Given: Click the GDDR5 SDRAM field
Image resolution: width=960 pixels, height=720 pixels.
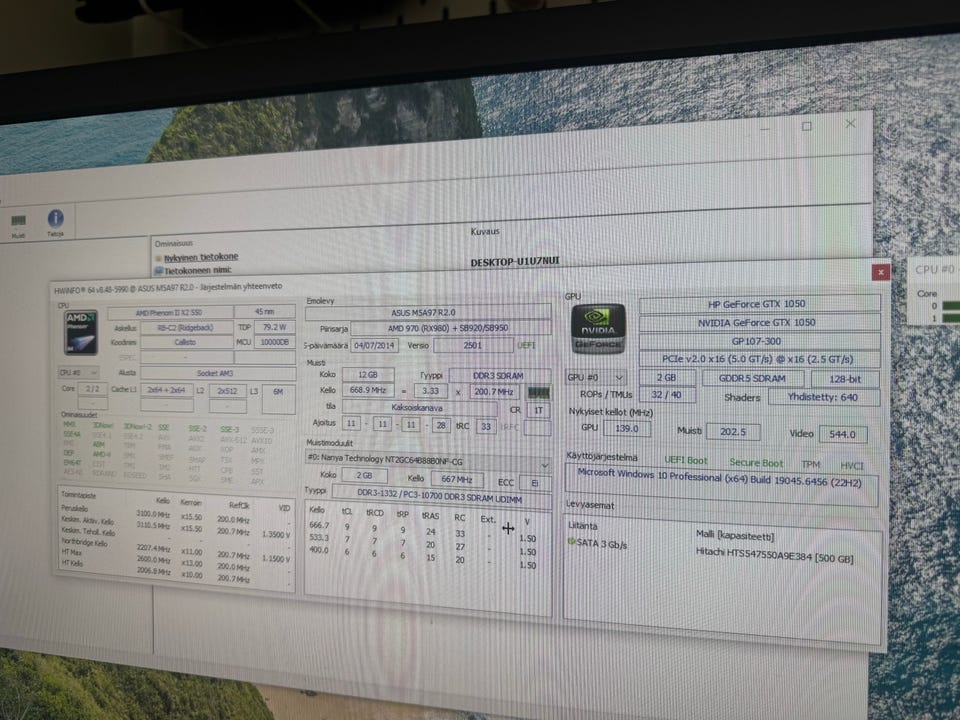Looking at the screenshot, I should [x=752, y=378].
